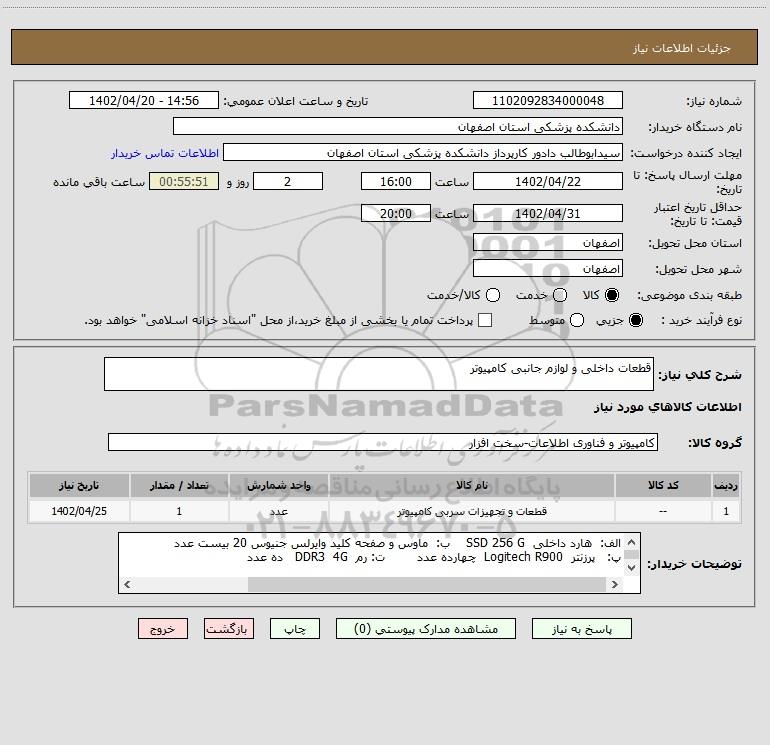Click the بازگشت back button
This screenshot has height=745, width=770.
(229, 629)
